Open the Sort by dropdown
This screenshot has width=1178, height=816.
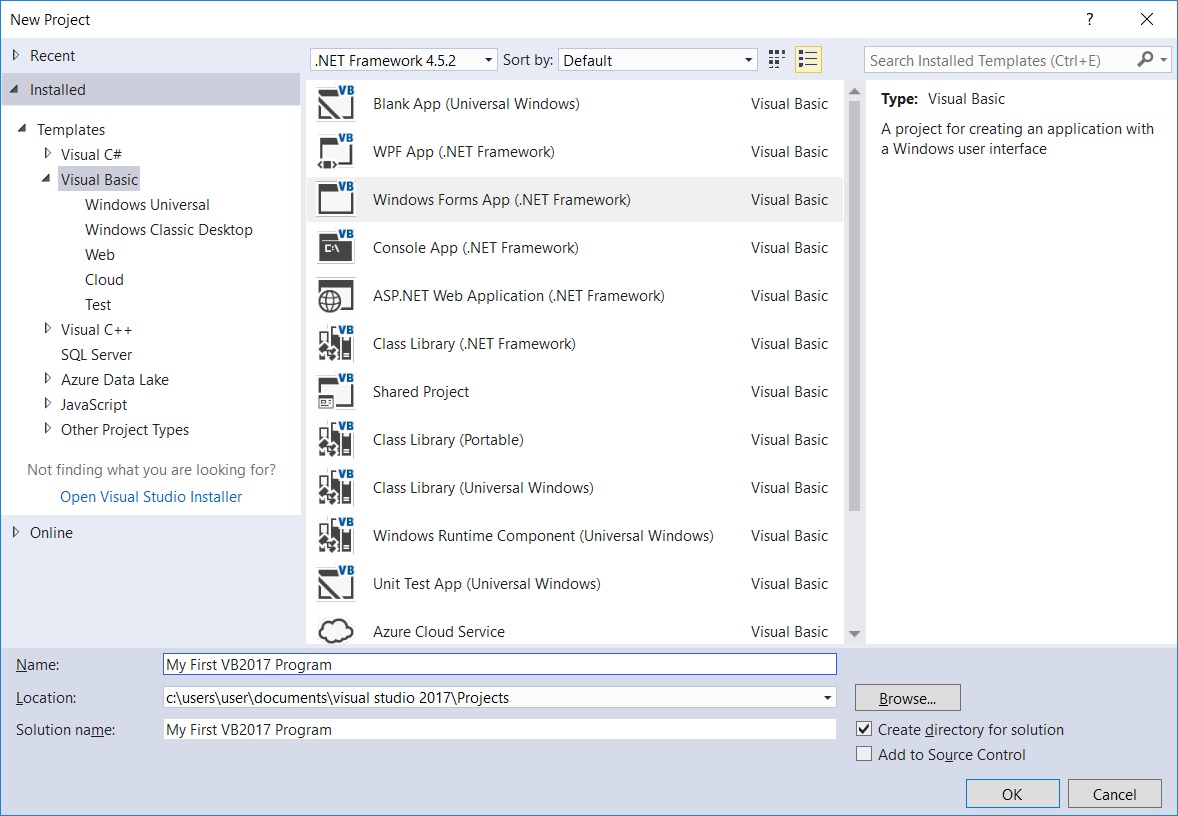(748, 59)
